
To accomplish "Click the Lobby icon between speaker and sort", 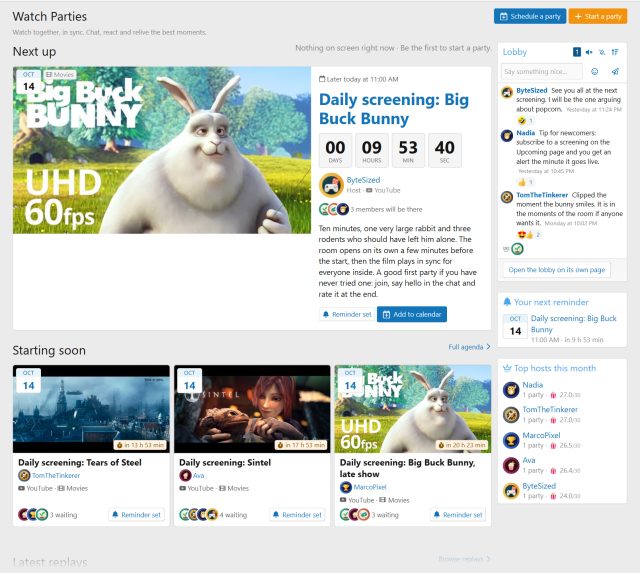I will [602, 52].
